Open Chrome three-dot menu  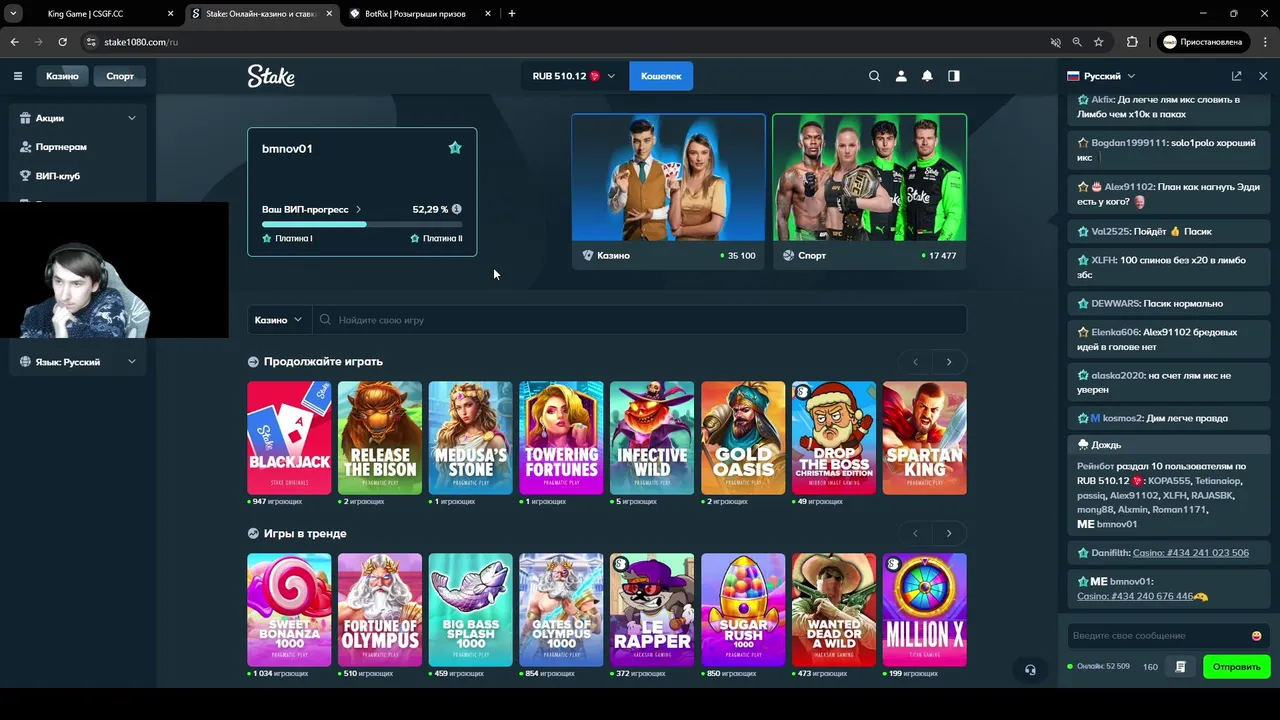coord(1263,42)
